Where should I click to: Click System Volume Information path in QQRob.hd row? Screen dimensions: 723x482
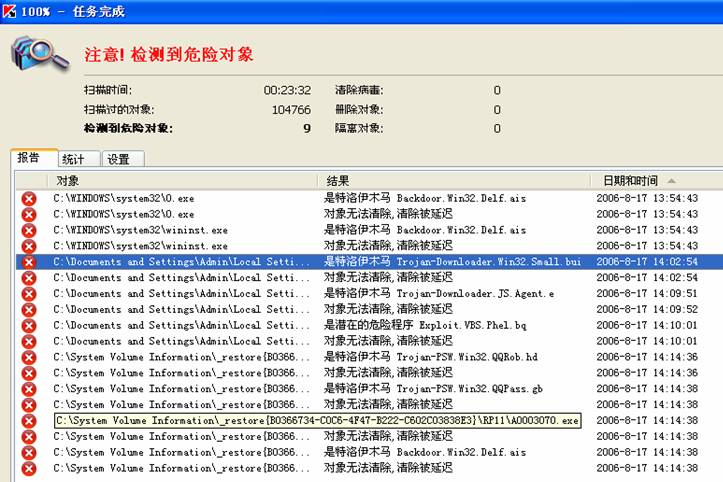182,357
